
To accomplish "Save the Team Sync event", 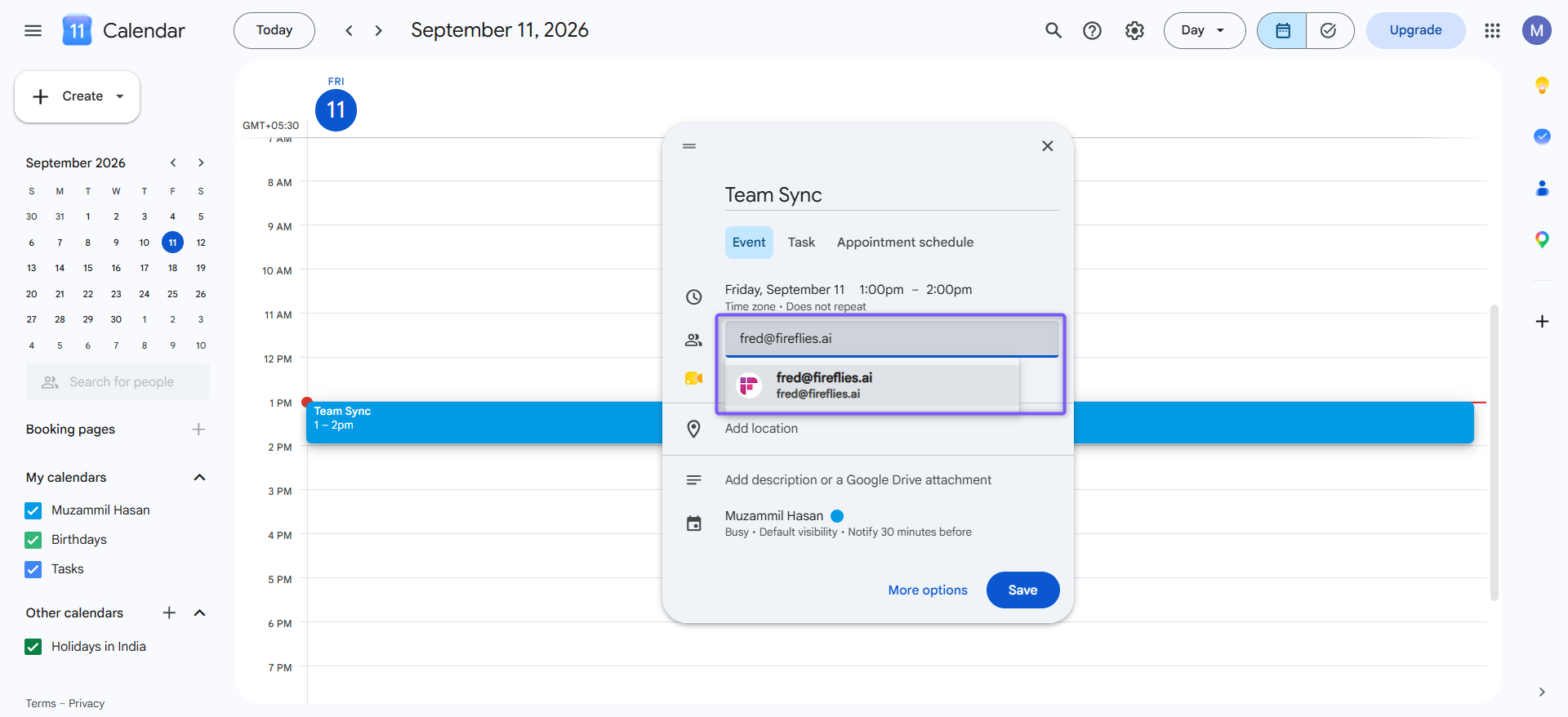I will [1022, 590].
